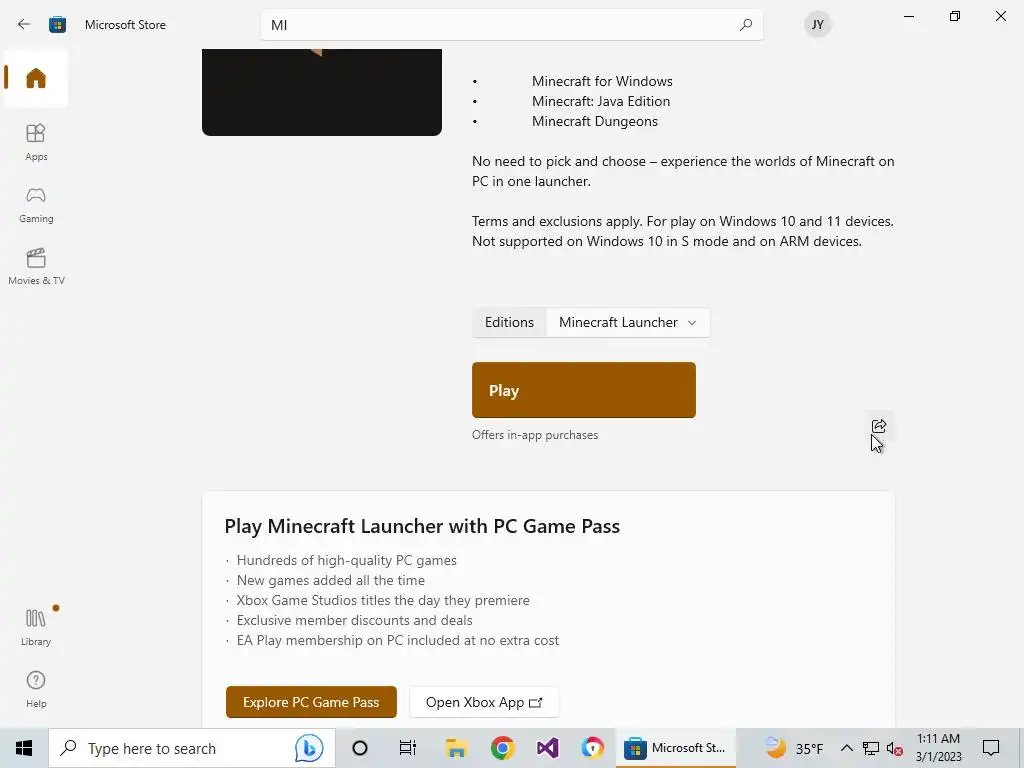Click 'New games added all the time' text
This screenshot has height=768, width=1024.
coord(330,581)
